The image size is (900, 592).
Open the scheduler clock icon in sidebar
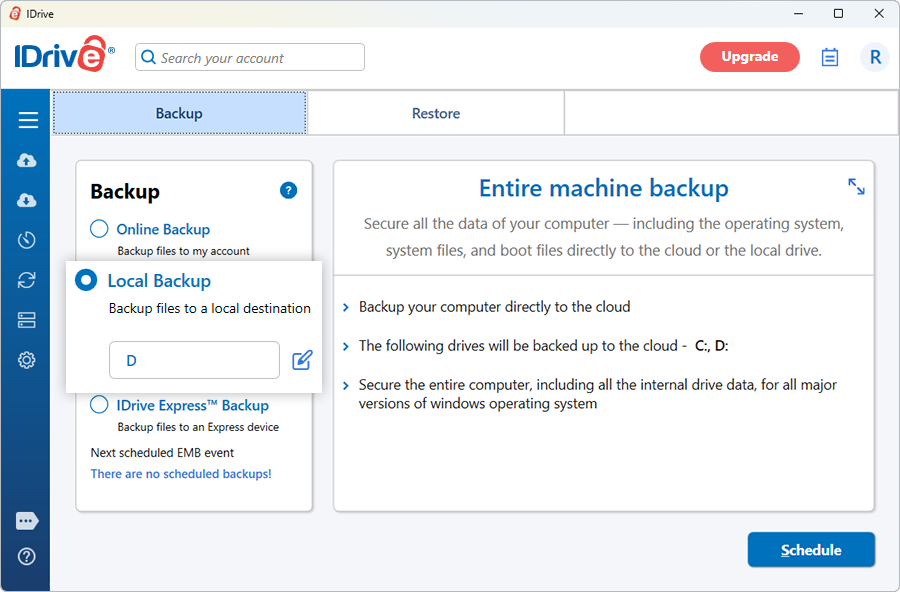click(26, 240)
